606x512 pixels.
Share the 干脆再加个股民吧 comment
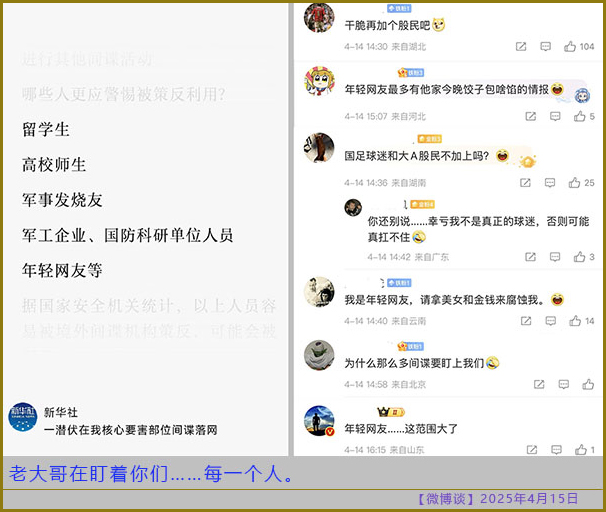521,47
